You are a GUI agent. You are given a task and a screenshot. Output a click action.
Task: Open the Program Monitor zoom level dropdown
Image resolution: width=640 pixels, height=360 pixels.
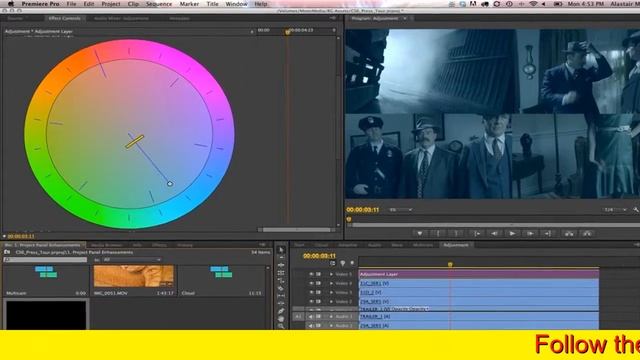(400, 210)
